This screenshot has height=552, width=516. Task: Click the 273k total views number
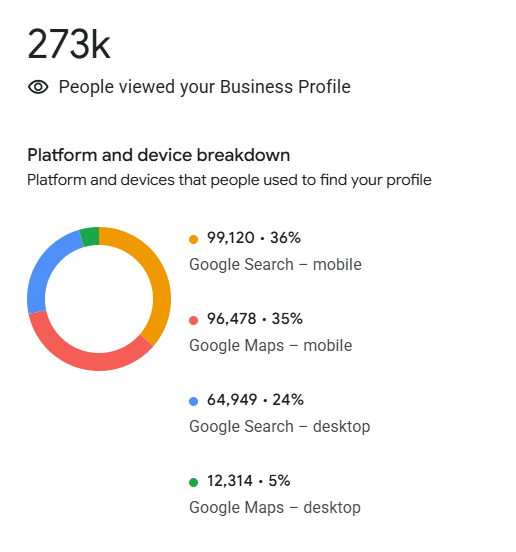coord(69,44)
